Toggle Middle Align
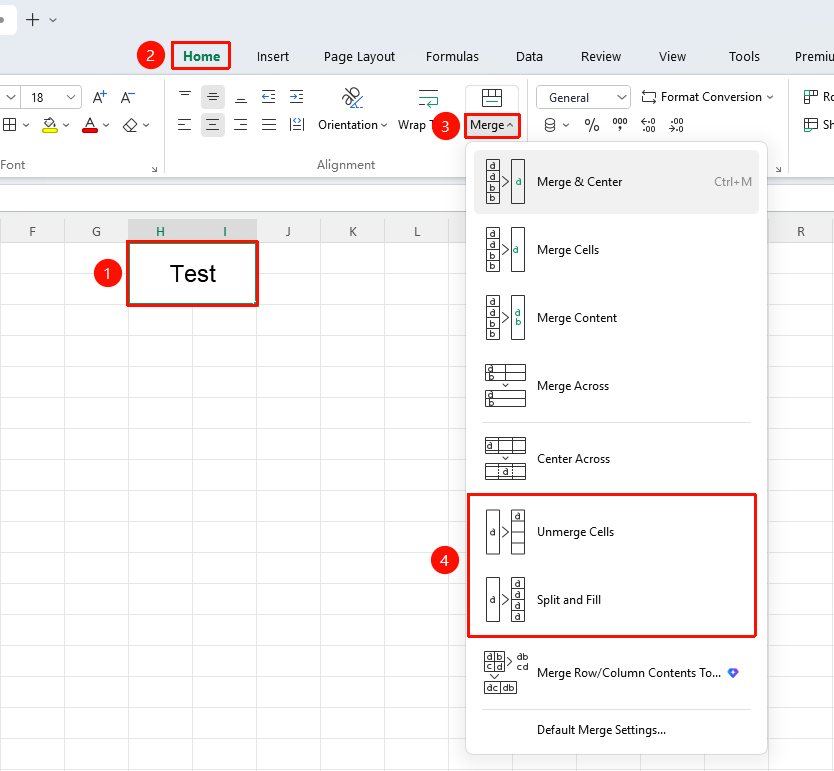This screenshot has width=834, height=771. 213,97
